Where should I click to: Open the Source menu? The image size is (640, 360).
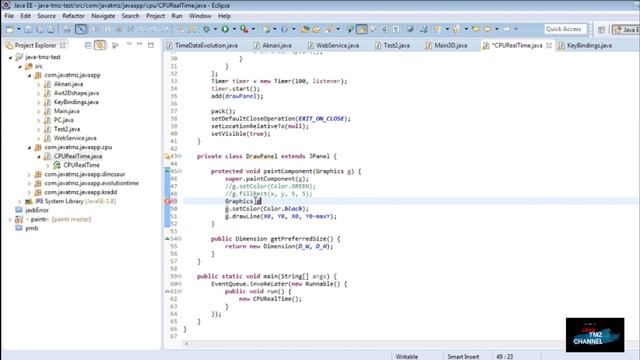(46, 16)
